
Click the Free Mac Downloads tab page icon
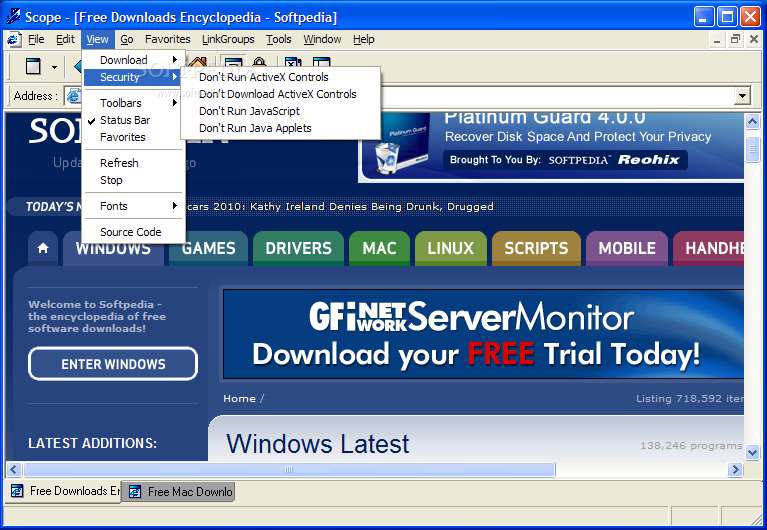pos(135,491)
